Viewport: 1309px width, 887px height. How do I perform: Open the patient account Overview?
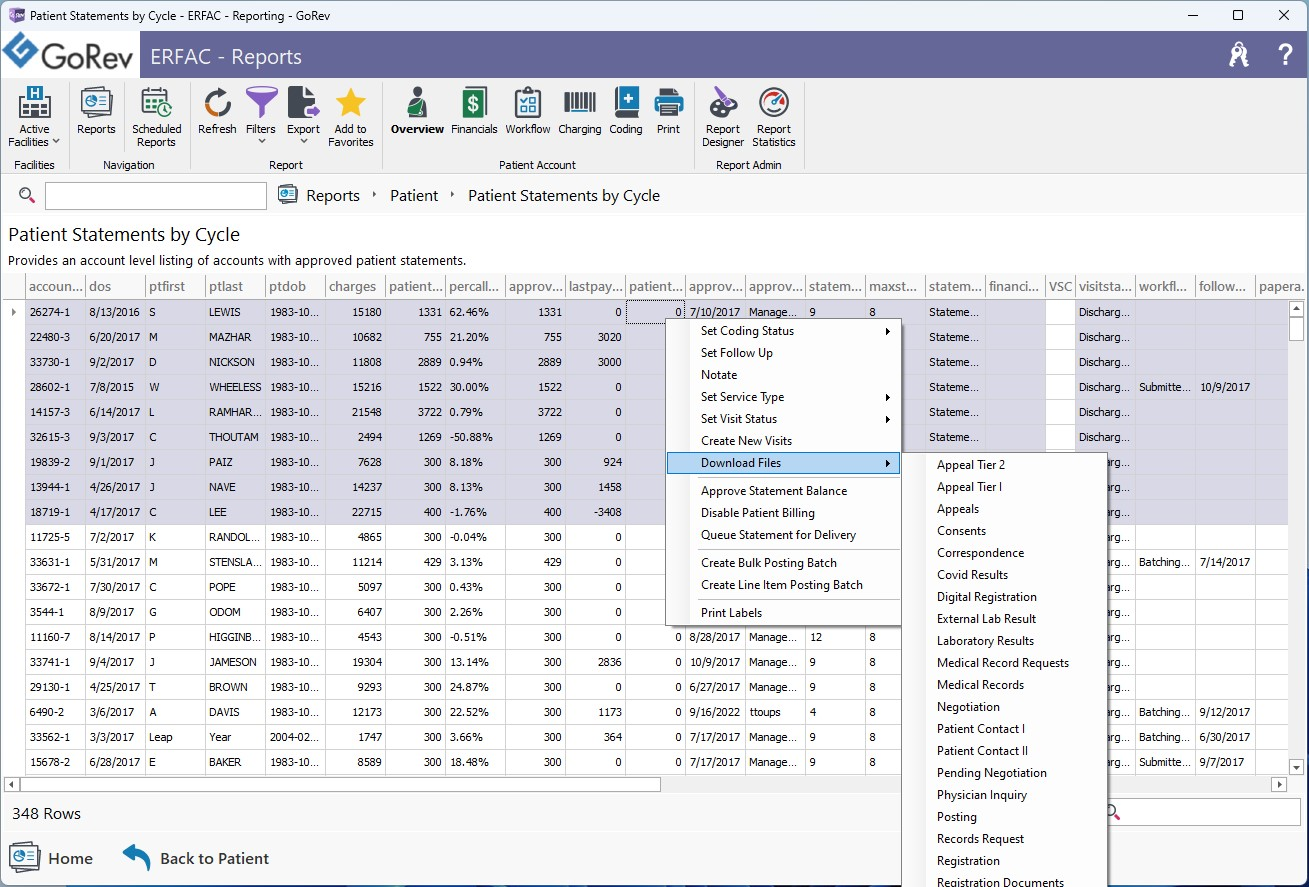(x=417, y=111)
